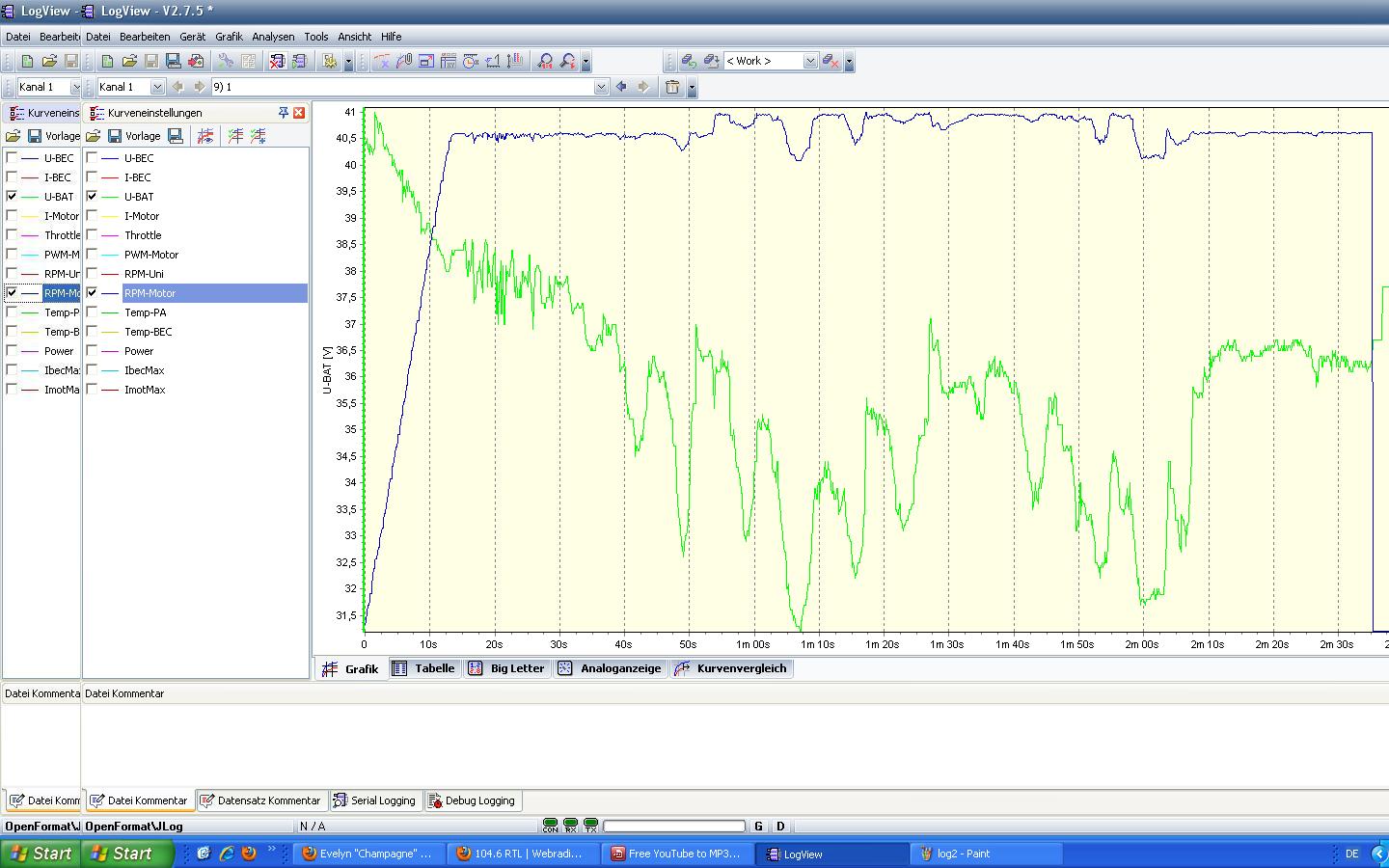
Task: Click the trash can delete icon
Action: [x=672, y=87]
